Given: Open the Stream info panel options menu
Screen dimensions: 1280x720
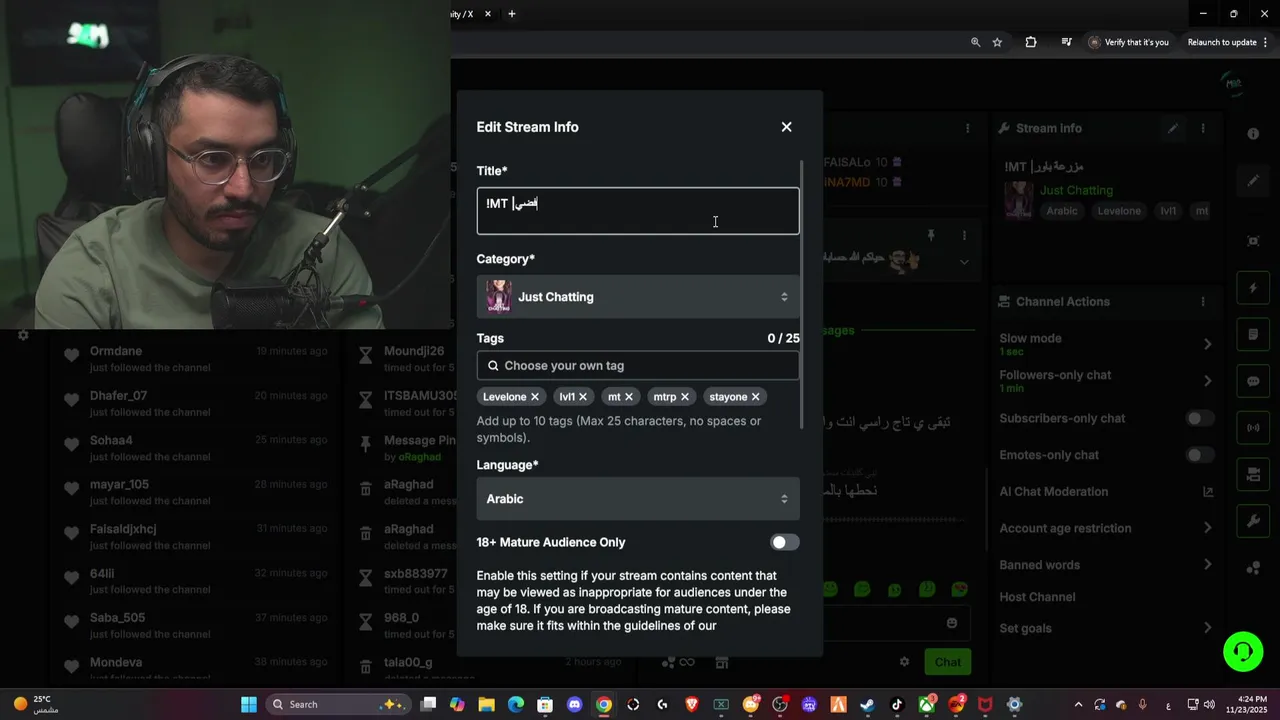Looking at the screenshot, I should coord(1203,128).
